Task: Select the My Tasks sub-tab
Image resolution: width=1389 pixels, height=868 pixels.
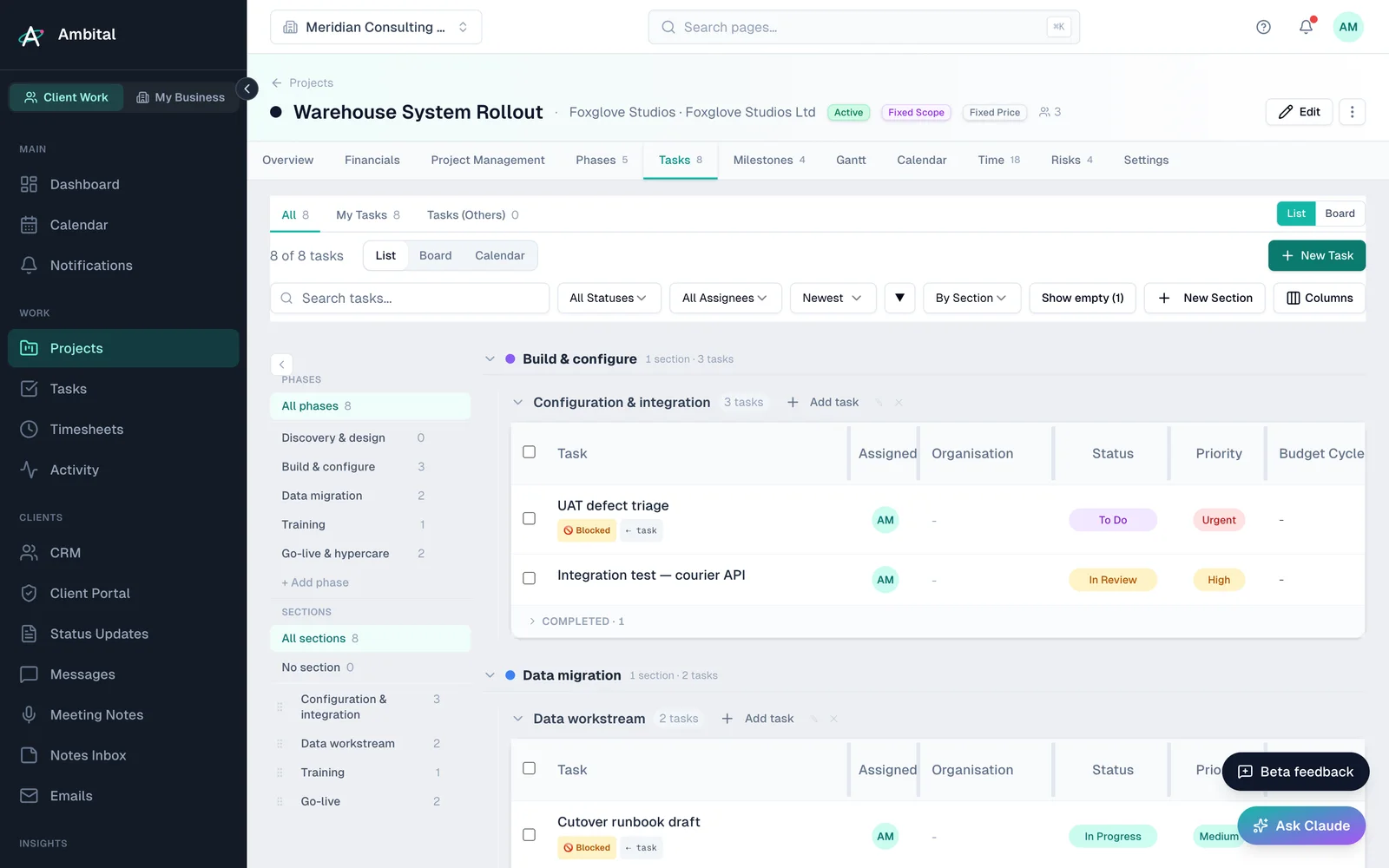Action: (368, 214)
